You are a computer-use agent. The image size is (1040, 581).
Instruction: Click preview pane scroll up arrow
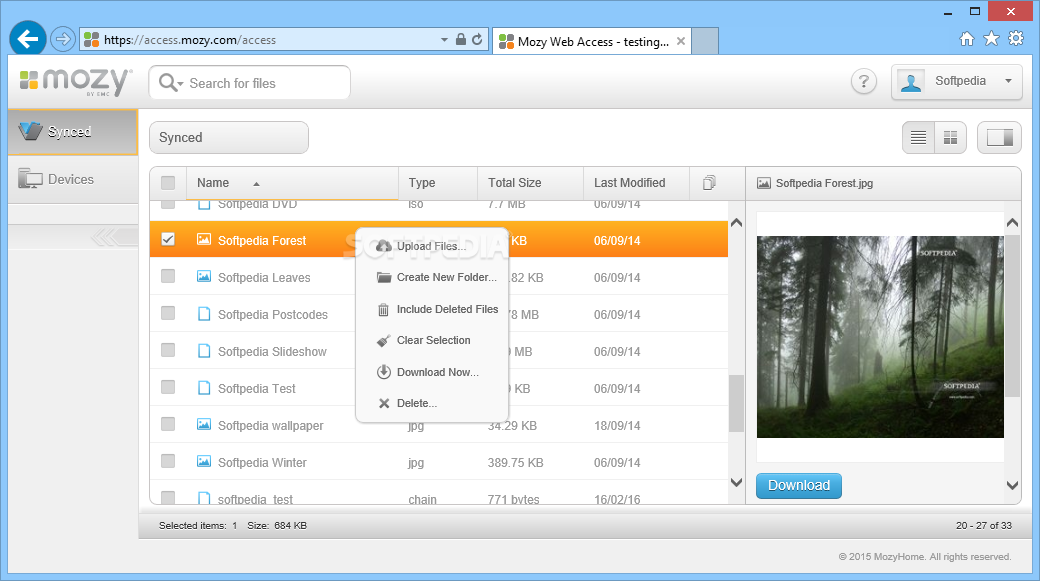click(x=1012, y=223)
